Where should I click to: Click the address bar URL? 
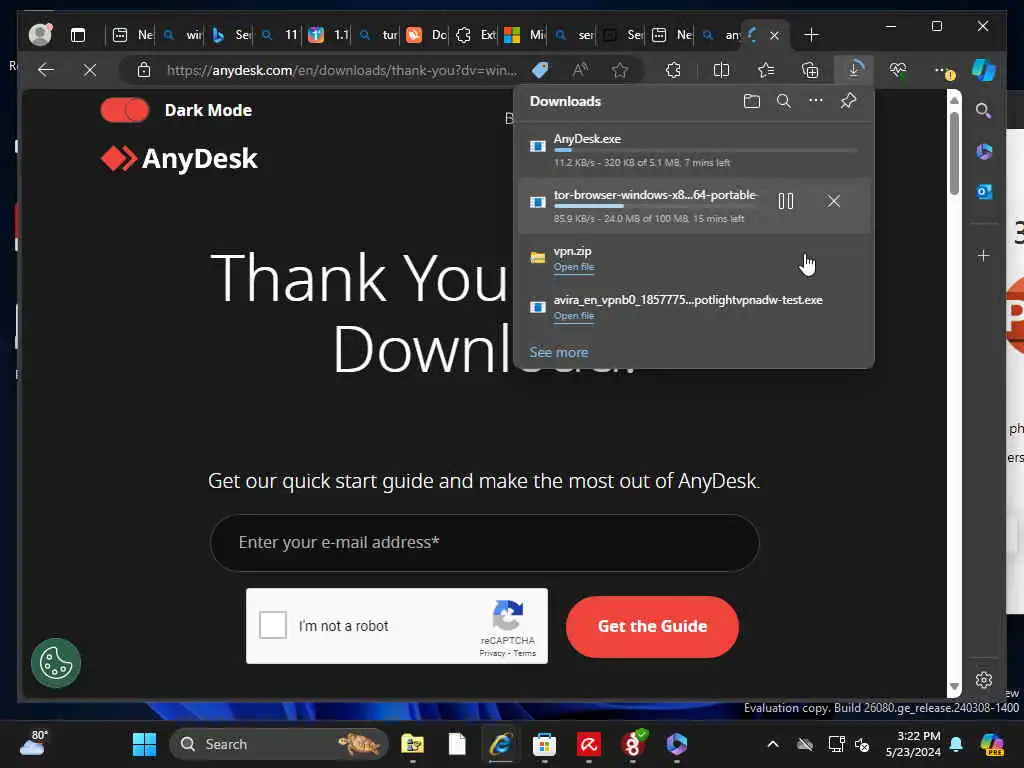click(x=342, y=70)
